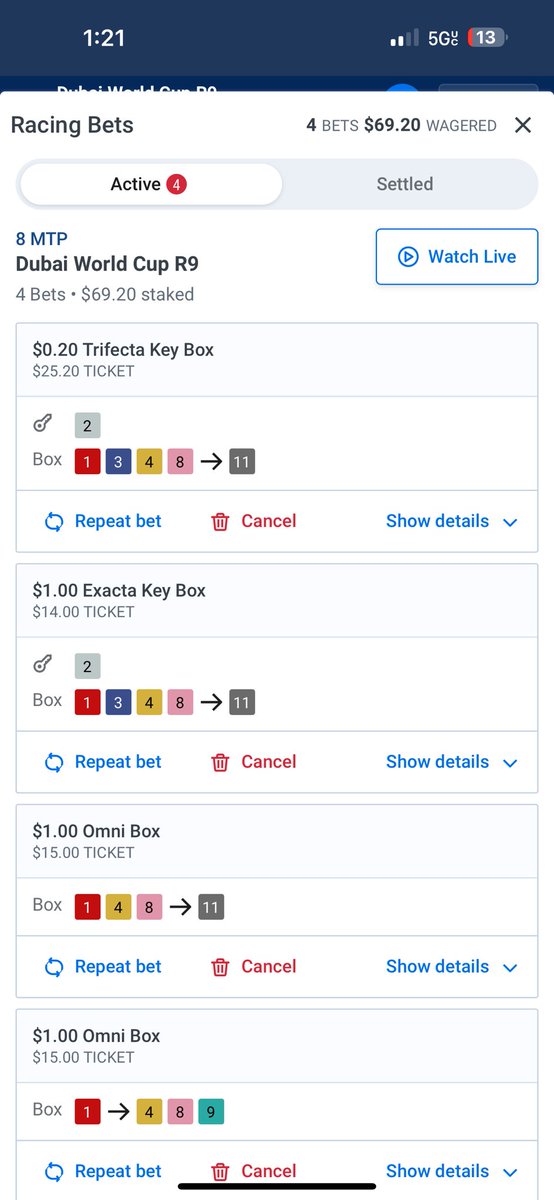The height and width of the screenshot is (1200, 554).
Task: Click the repeat icon on Trifecta Key Box
Action: click(x=55, y=522)
